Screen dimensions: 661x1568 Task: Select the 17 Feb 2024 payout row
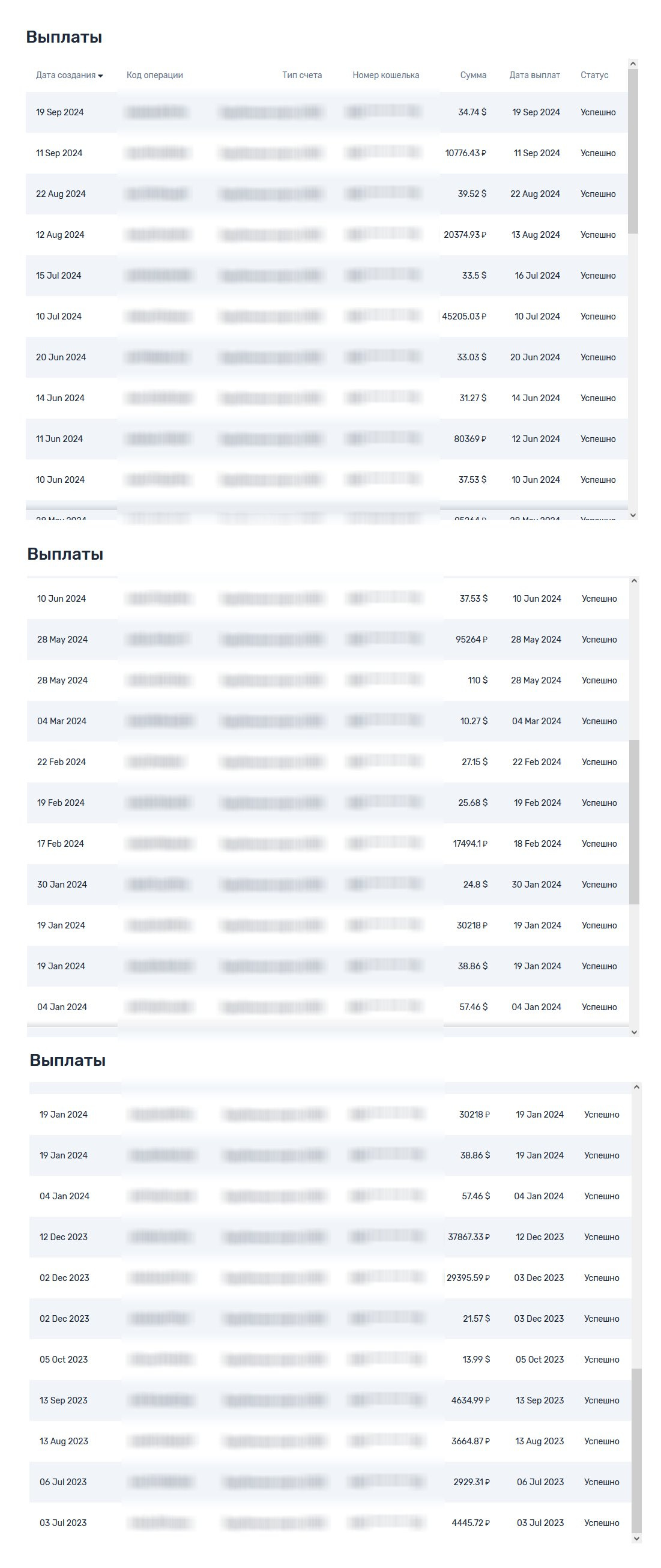tap(328, 844)
